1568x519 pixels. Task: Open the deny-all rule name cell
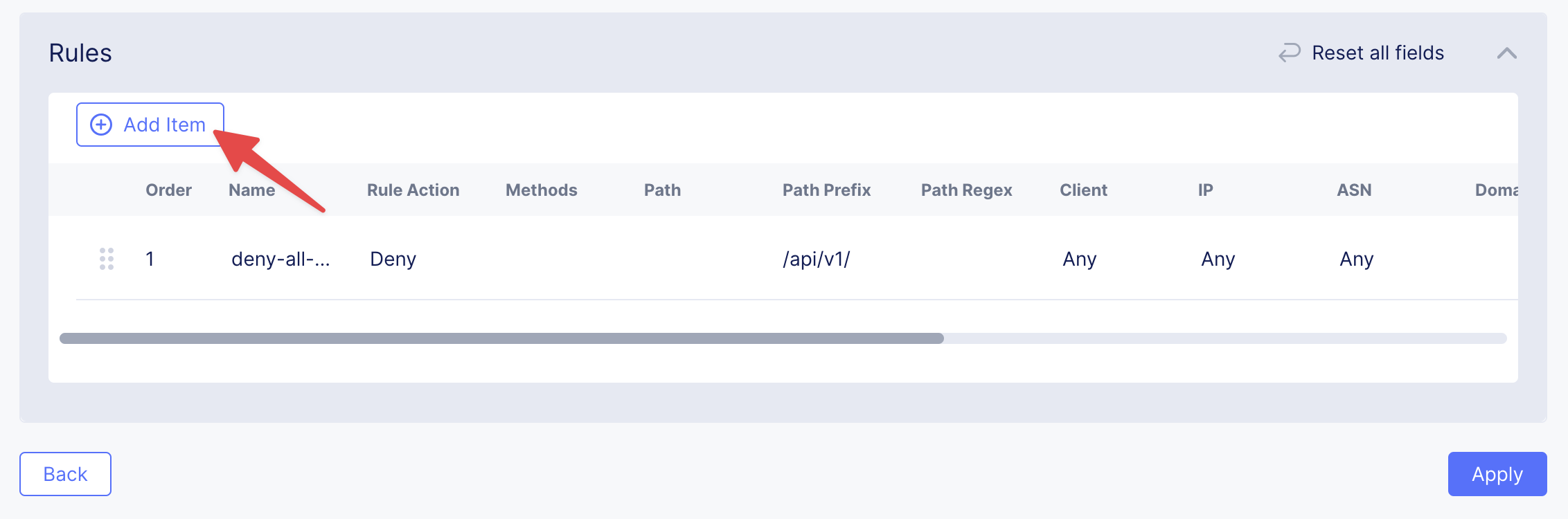tap(280, 259)
